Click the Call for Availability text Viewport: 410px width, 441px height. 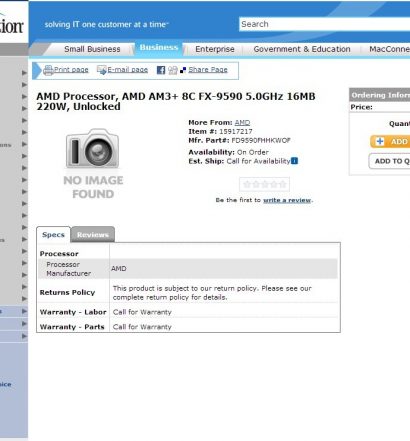pos(258,161)
